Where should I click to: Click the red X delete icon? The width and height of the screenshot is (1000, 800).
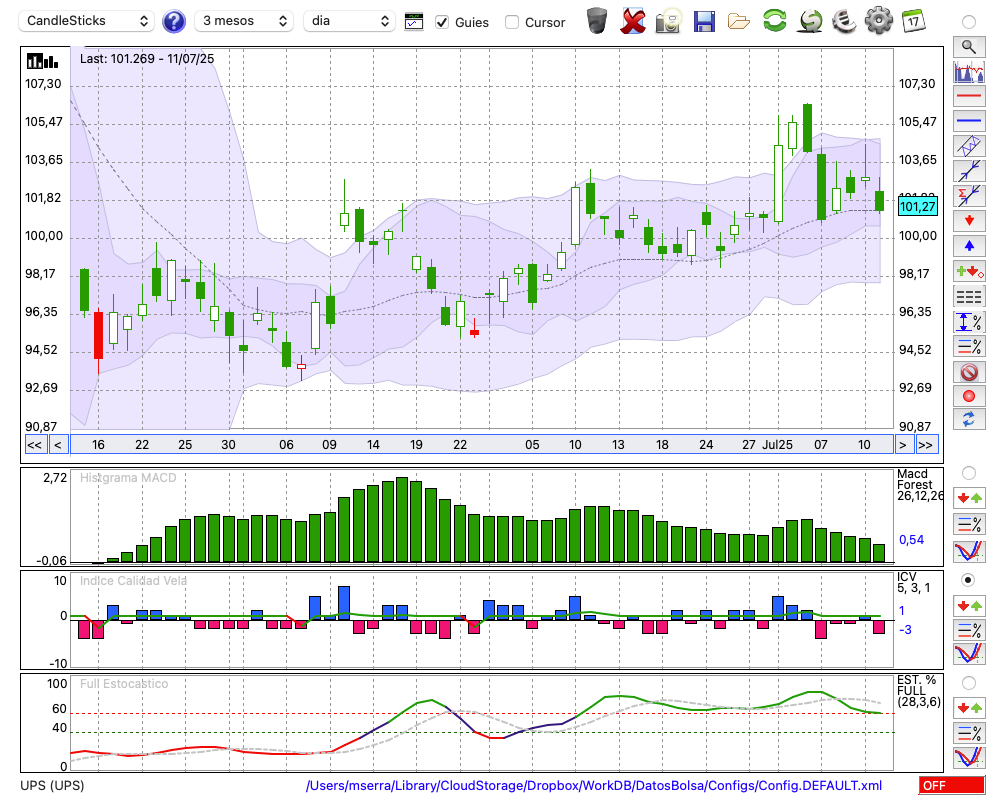(633, 21)
